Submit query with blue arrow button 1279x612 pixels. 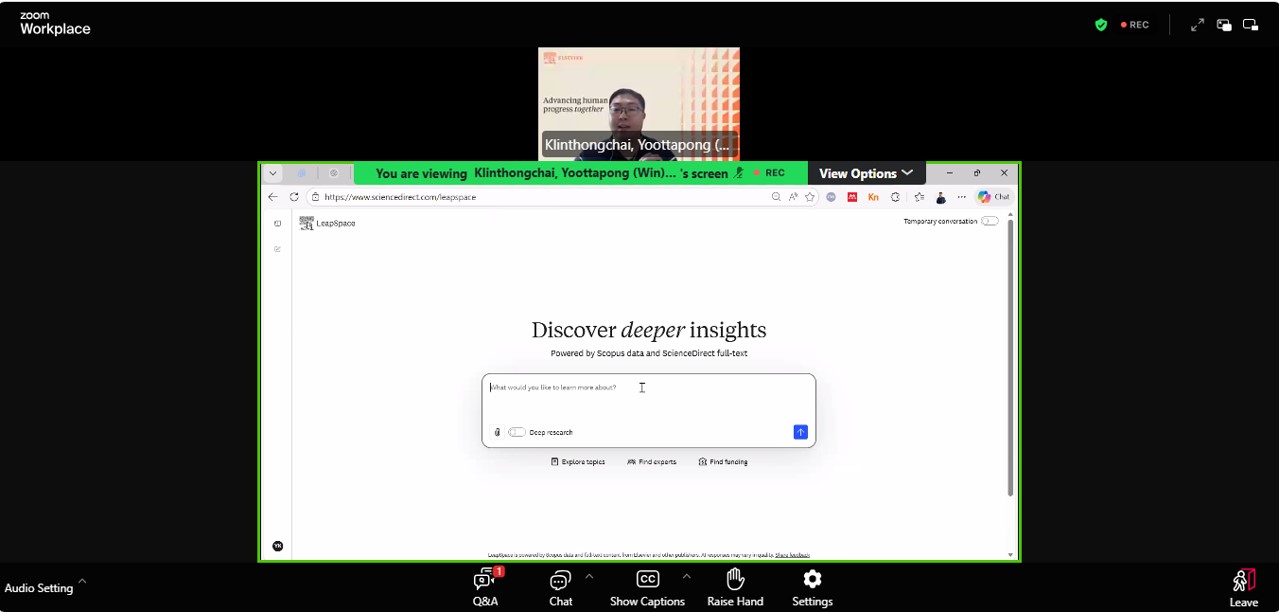point(800,432)
